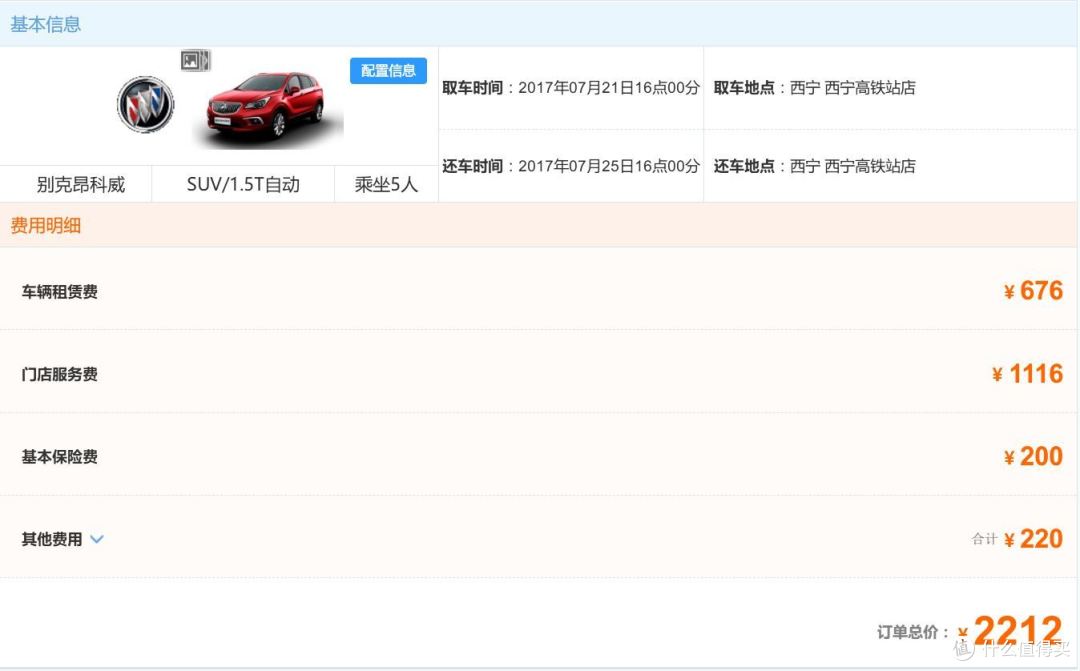The height and width of the screenshot is (671, 1080).
Task: Click the 还车时间 2017年07月25日 value
Action: coord(608,166)
